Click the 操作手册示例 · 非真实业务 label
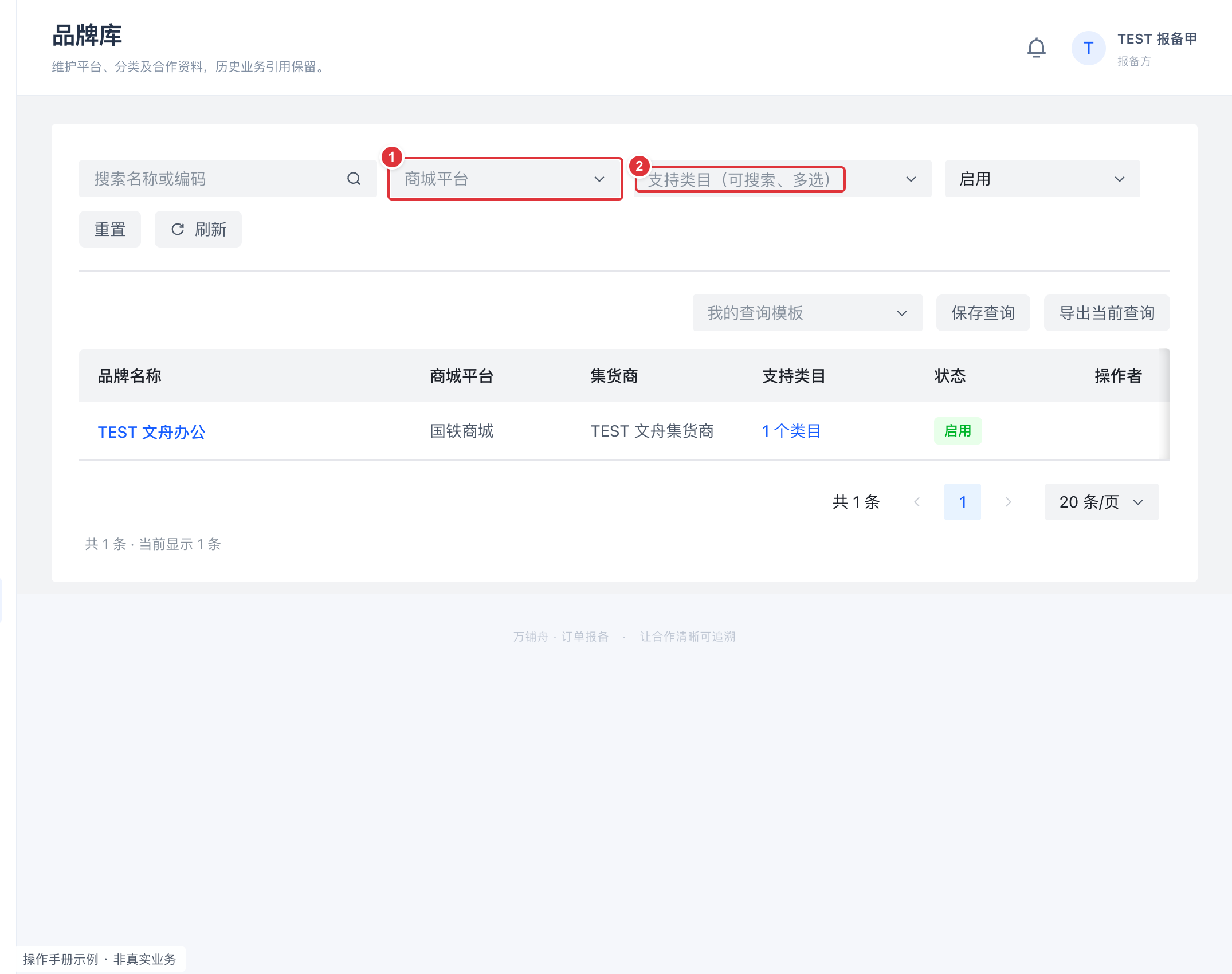Image resolution: width=1232 pixels, height=974 pixels. click(x=100, y=959)
